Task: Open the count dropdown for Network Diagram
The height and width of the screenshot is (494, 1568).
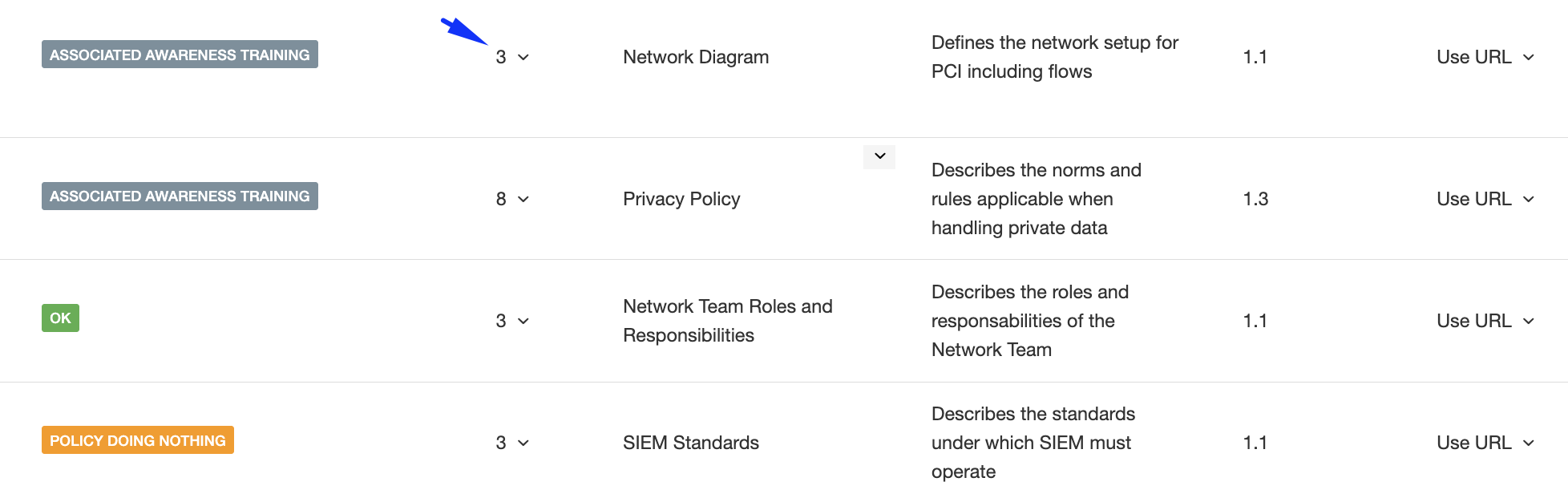Action: (x=512, y=57)
